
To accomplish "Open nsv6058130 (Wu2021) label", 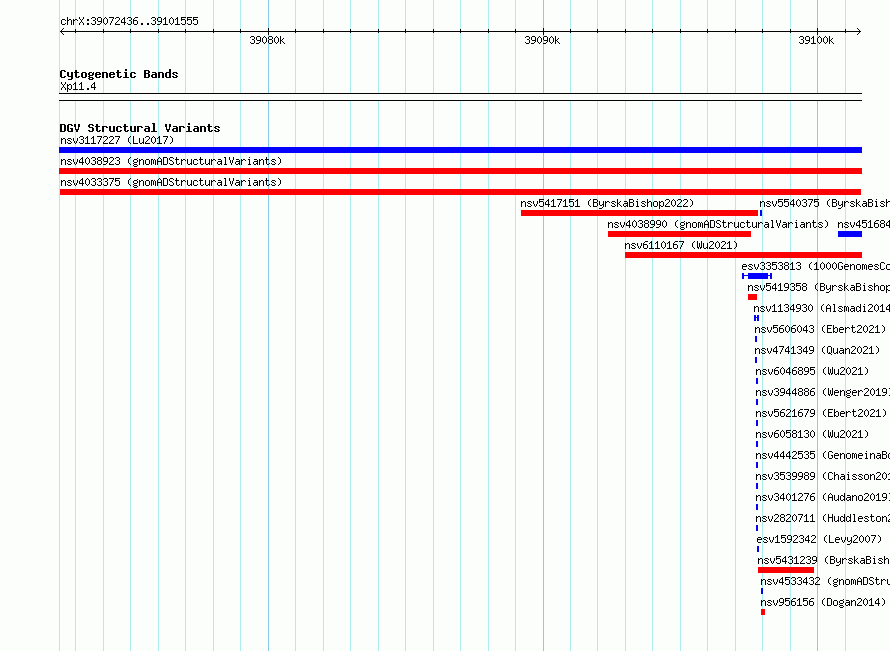I will 812,434.
